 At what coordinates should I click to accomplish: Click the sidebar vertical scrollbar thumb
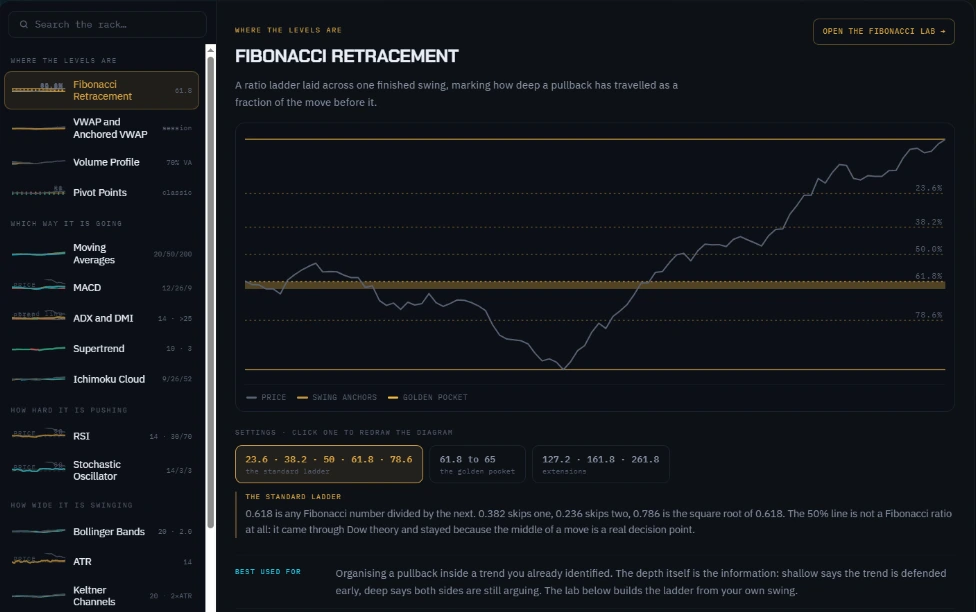click(x=210, y=291)
